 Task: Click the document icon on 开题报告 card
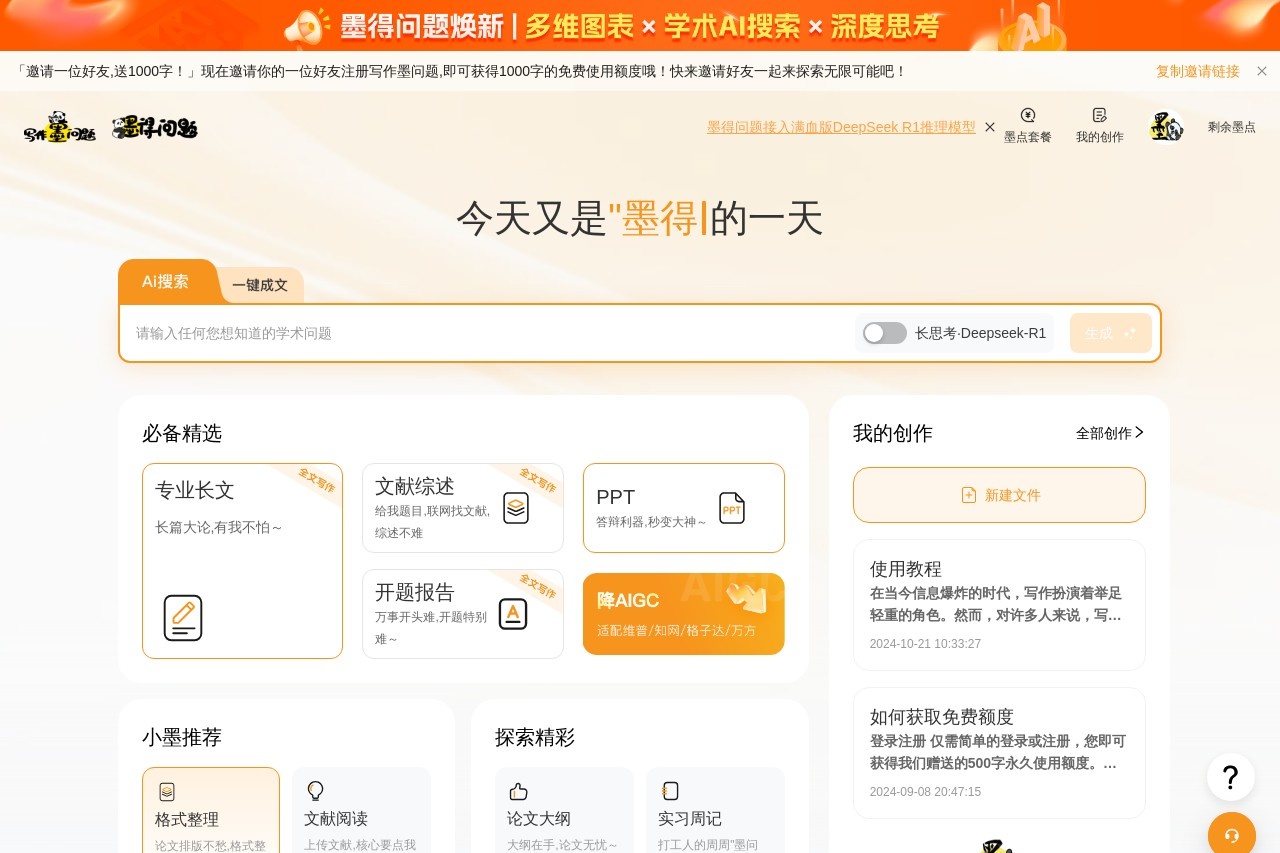tap(513, 614)
